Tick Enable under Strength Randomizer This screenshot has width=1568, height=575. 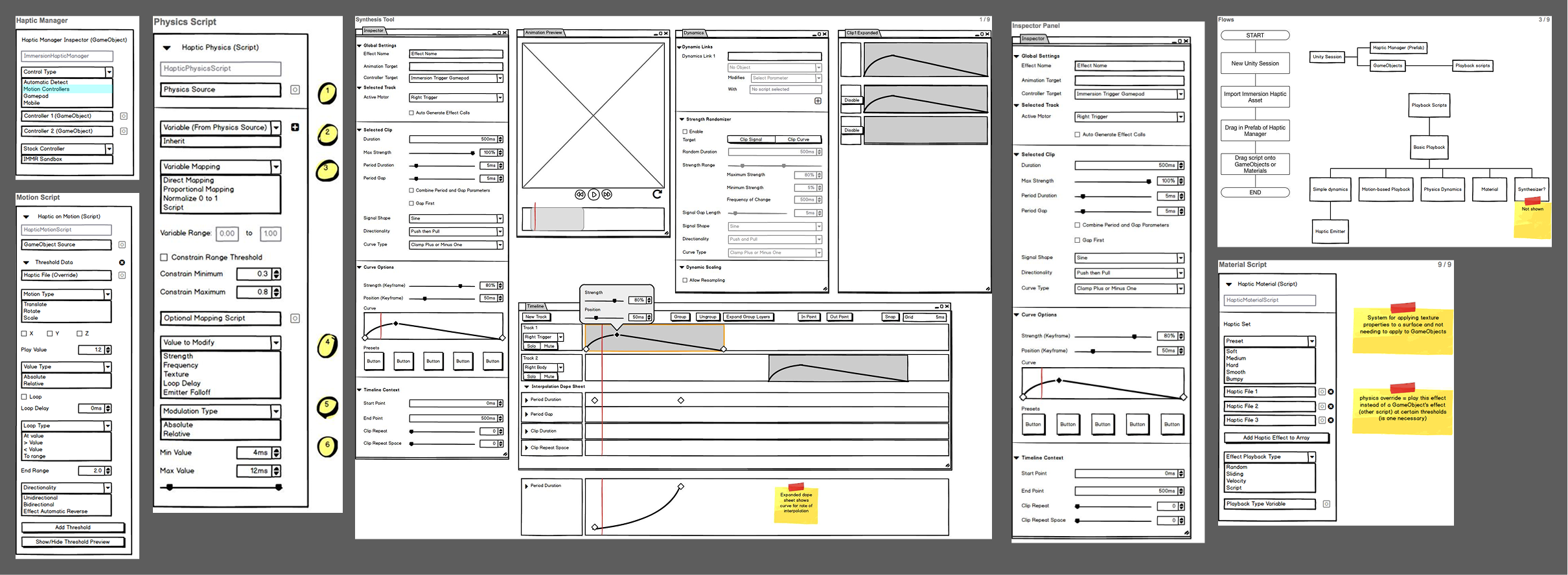pos(685,131)
